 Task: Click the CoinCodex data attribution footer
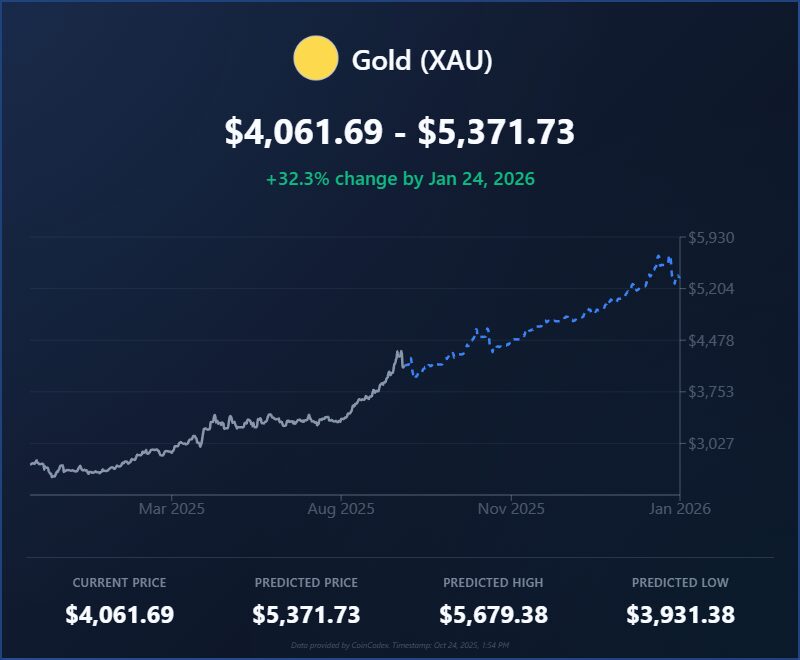[x=400, y=647]
